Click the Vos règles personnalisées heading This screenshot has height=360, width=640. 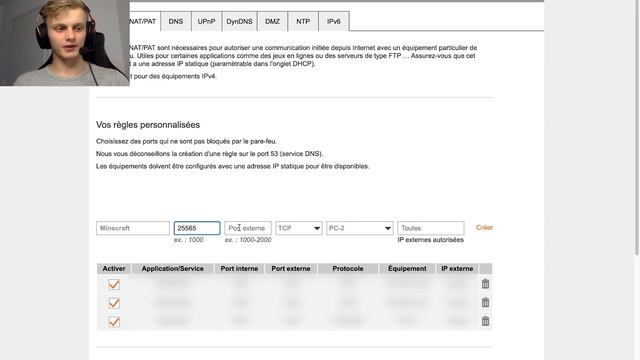(x=148, y=125)
